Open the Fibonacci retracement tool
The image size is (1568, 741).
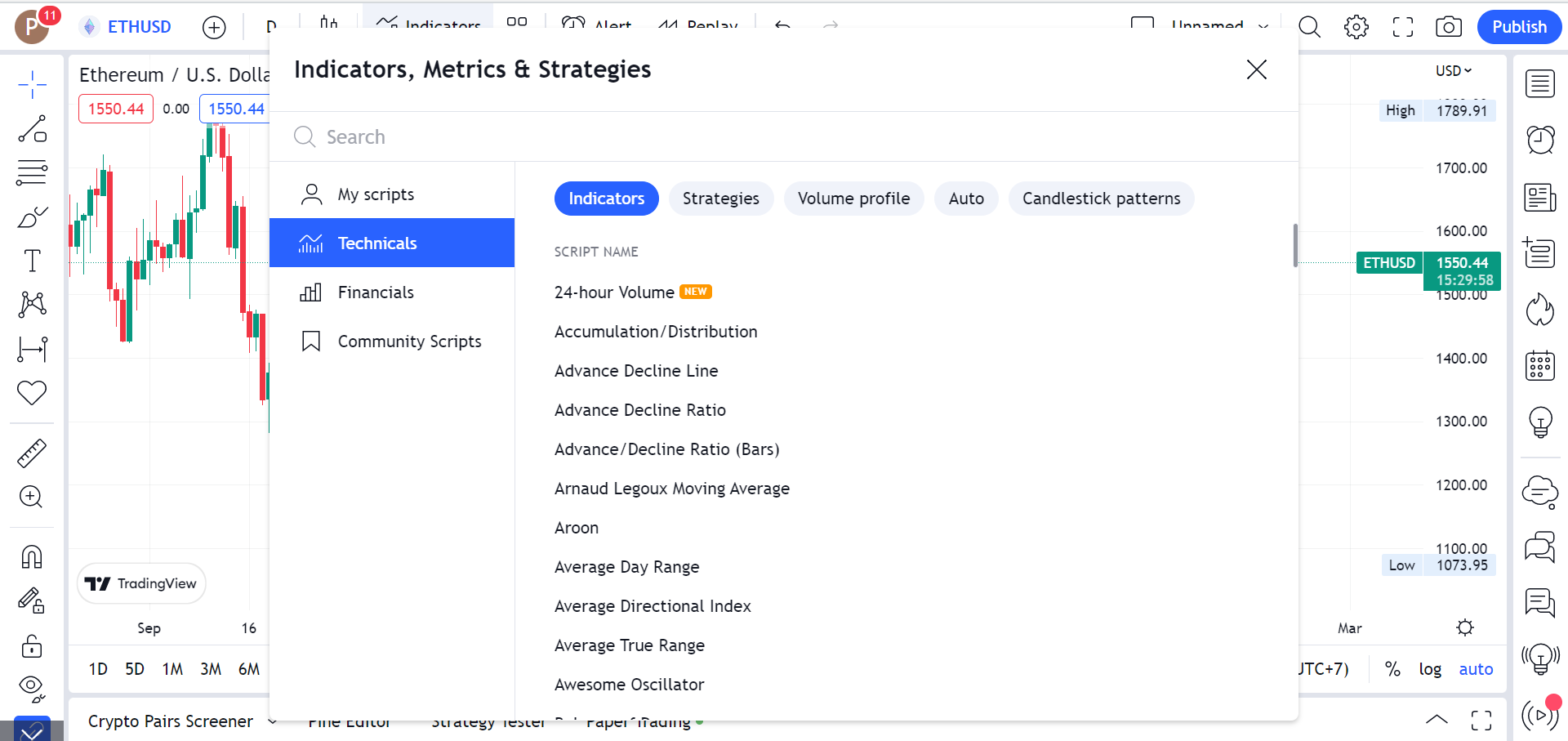point(32,173)
